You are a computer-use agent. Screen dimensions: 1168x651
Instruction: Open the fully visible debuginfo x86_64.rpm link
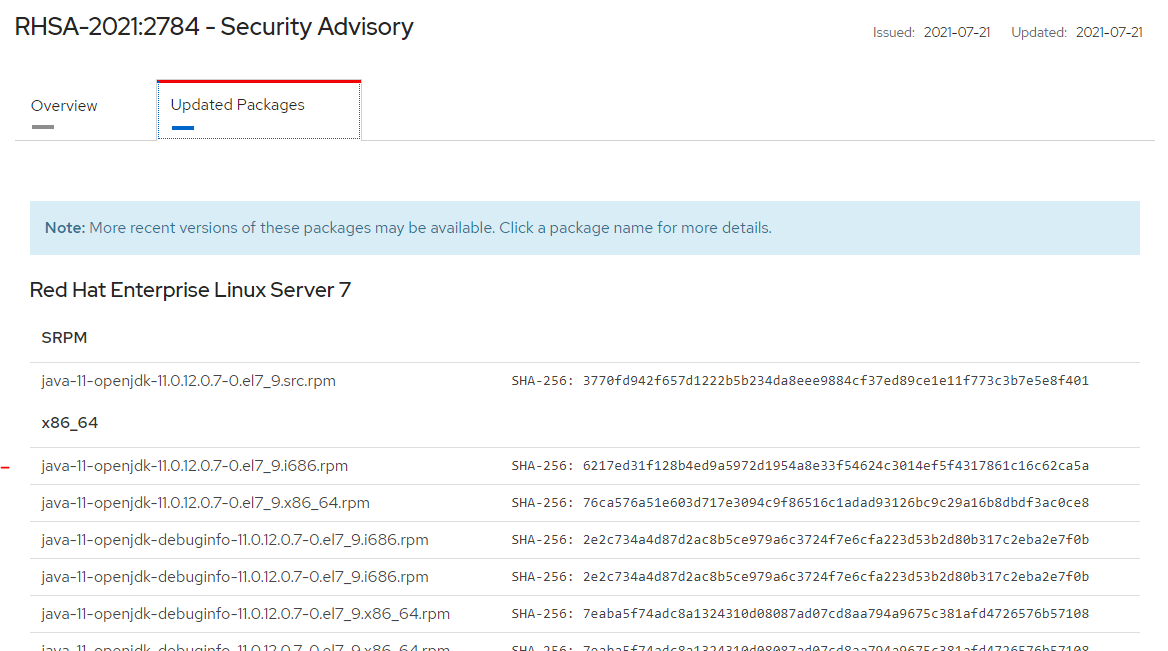click(x=245, y=614)
